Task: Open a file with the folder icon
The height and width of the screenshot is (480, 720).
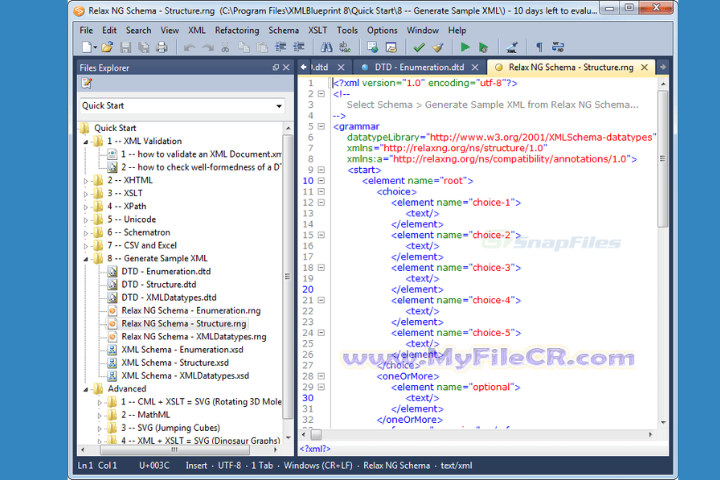Action: (x=107, y=47)
